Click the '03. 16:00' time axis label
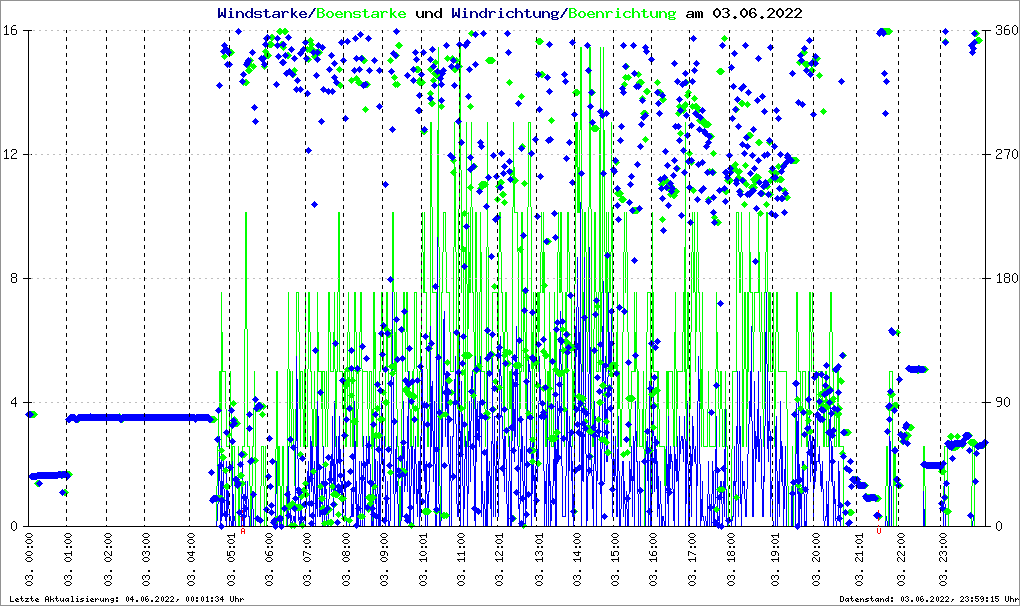Screen dimensions: 1020x606 coord(652,559)
